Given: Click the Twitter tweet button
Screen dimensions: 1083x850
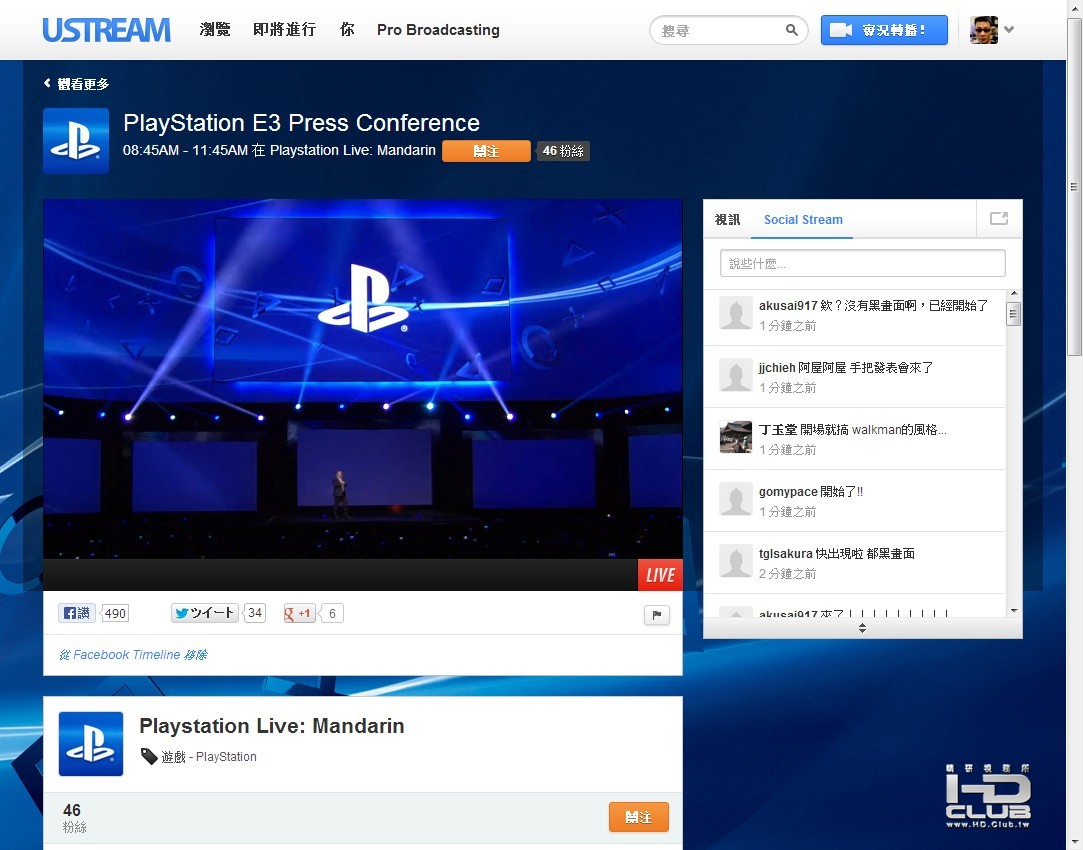Looking at the screenshot, I should click(204, 613).
